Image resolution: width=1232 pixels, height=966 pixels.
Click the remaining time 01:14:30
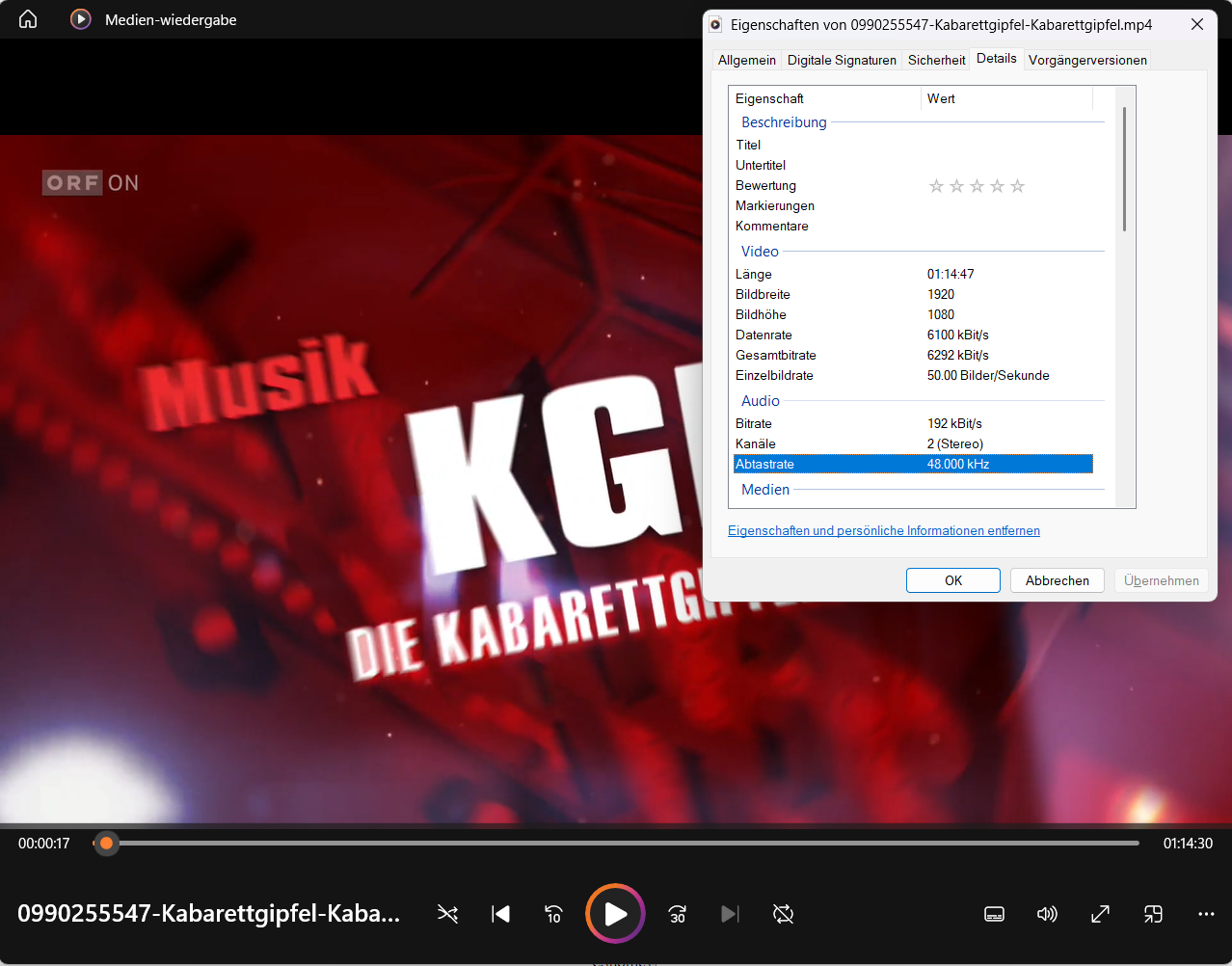pos(1188,844)
